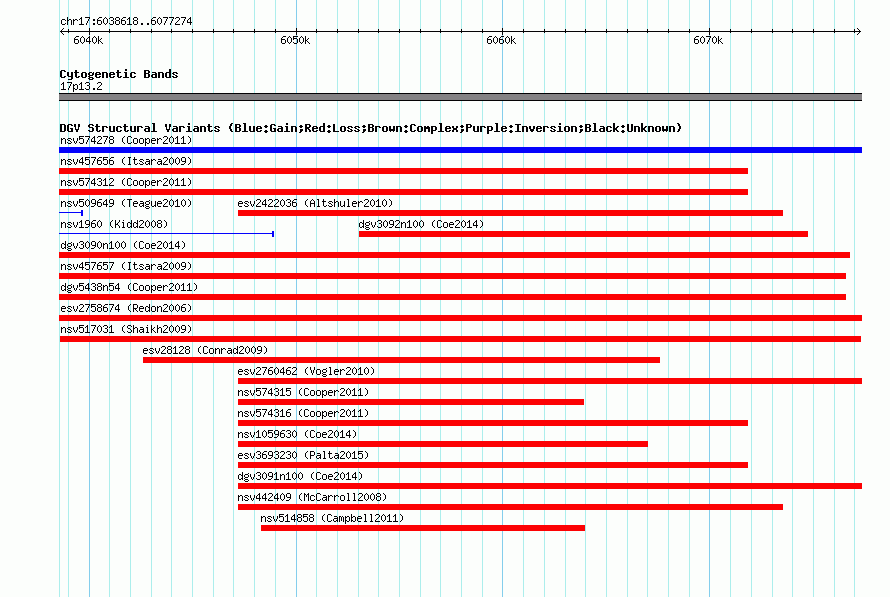Click the red bar under esv28128
The width and height of the screenshot is (890, 597).
[x=401, y=360]
